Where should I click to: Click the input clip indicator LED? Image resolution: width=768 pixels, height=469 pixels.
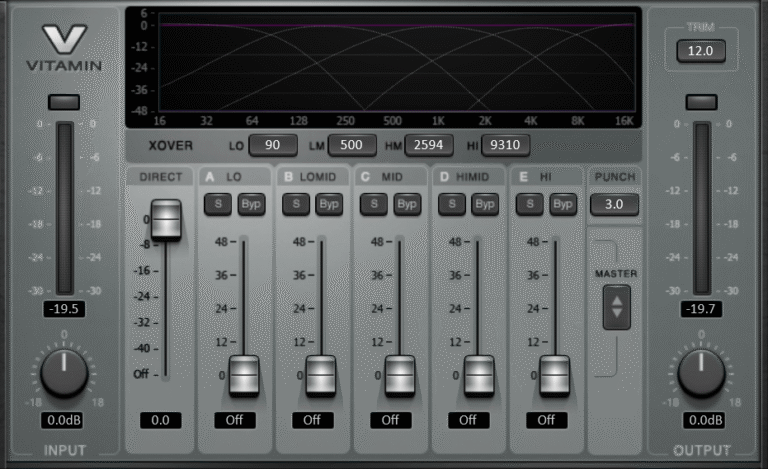[64, 102]
